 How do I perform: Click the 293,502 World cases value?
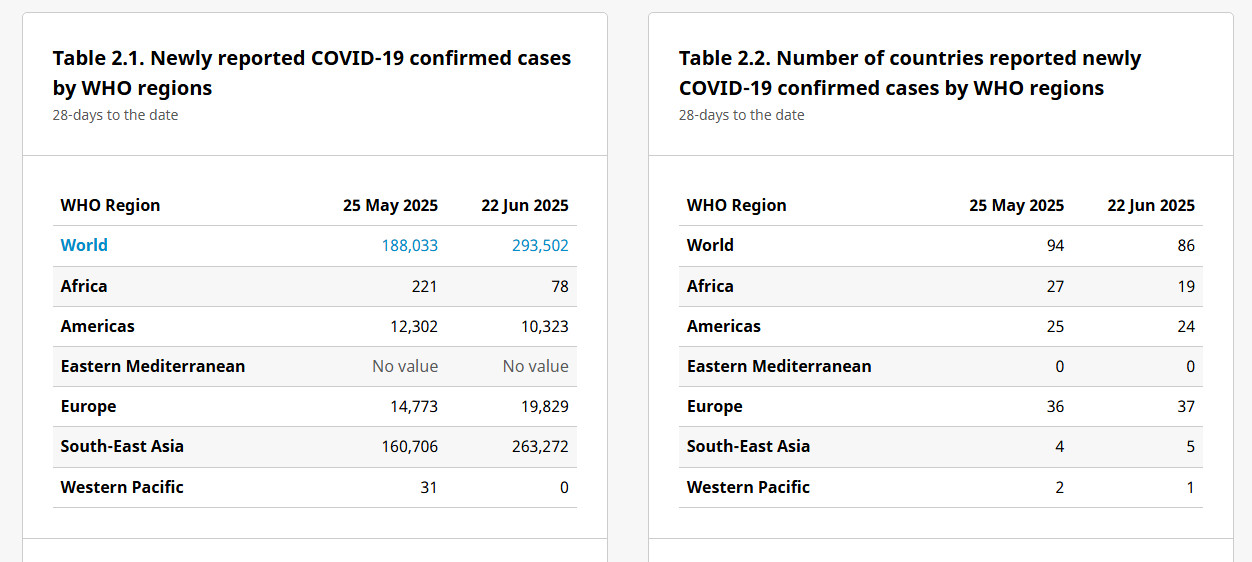pyautogui.click(x=540, y=245)
